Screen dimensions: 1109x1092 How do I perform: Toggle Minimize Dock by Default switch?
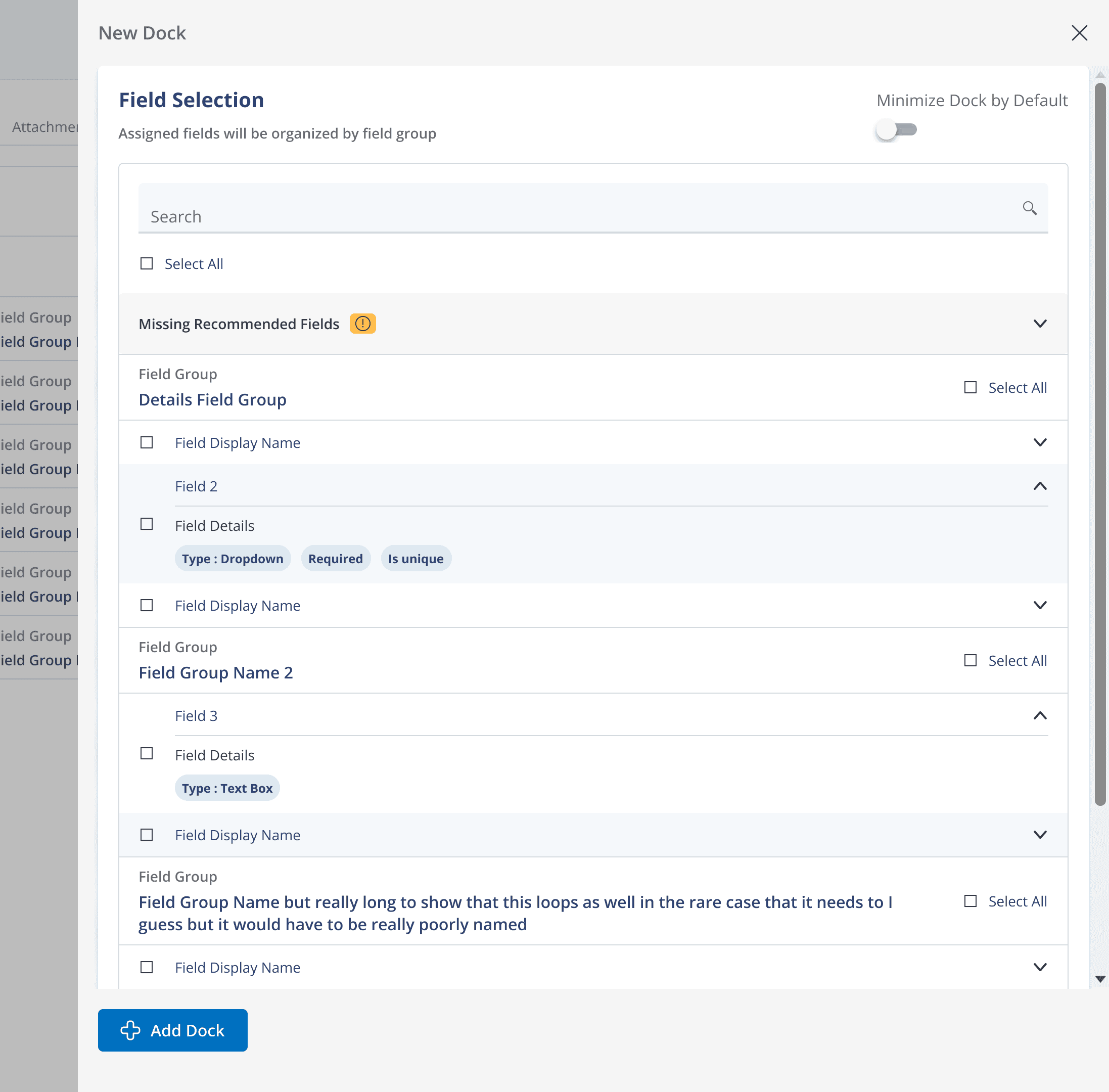point(896,130)
